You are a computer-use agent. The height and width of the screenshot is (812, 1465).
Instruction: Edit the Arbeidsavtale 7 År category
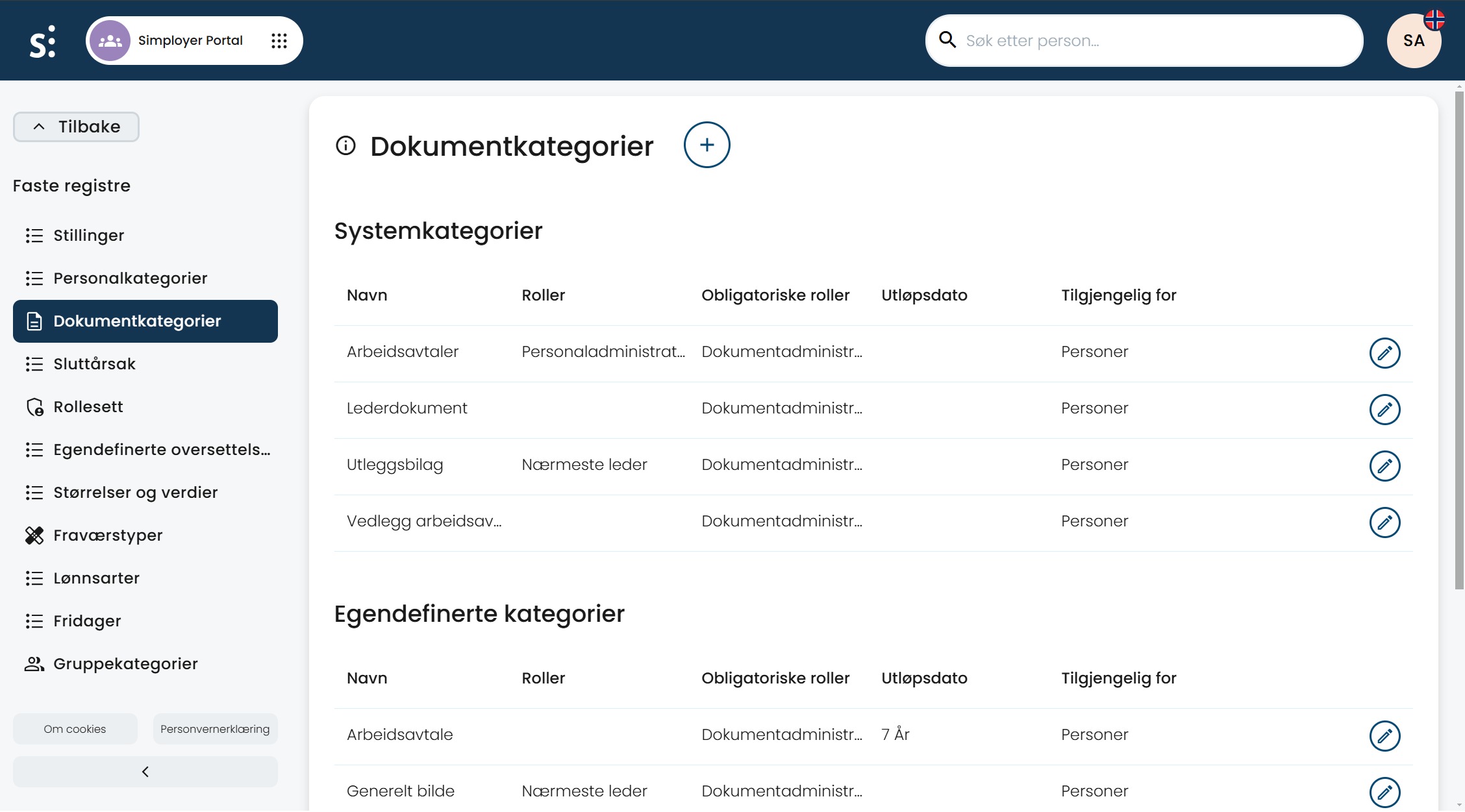click(x=1384, y=736)
